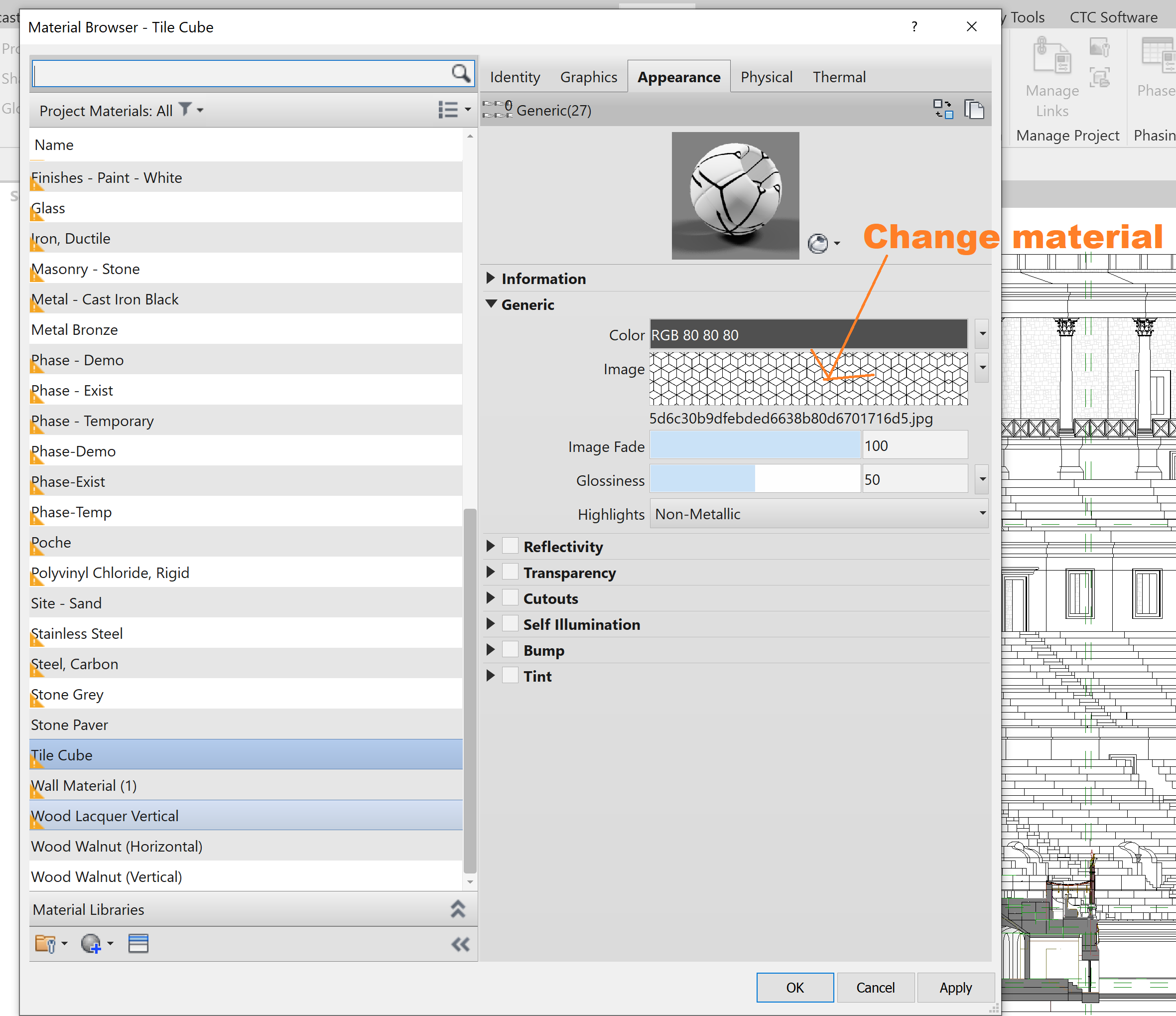Viewport: 1176px width, 1016px height.
Task: Expand the Information section
Action: click(x=491, y=278)
